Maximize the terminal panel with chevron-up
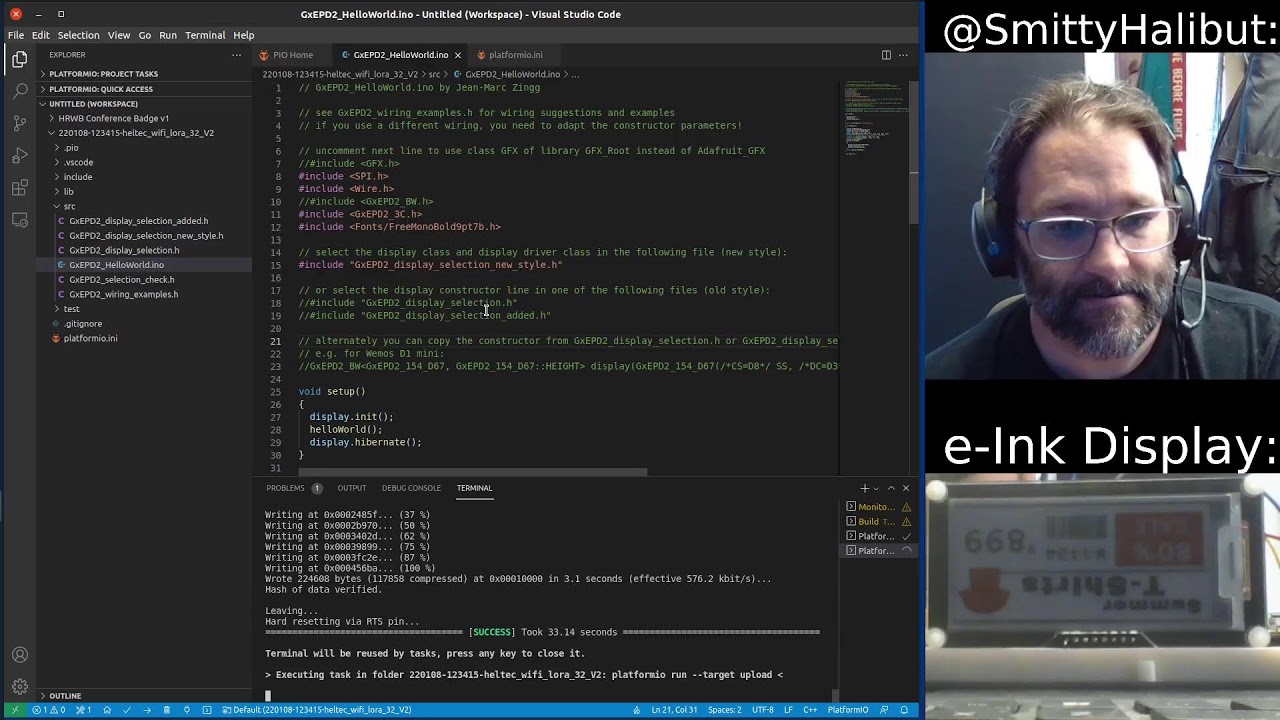The height and width of the screenshot is (720, 1280). click(891, 488)
